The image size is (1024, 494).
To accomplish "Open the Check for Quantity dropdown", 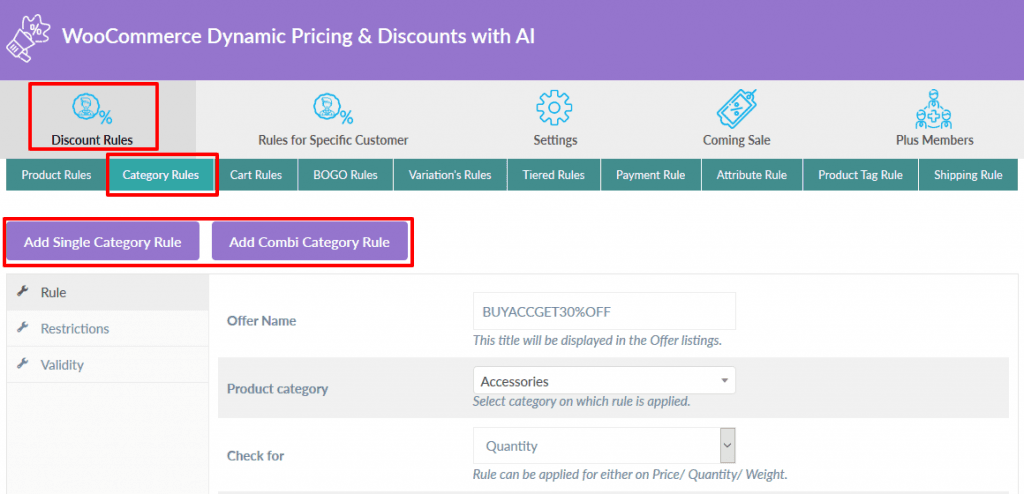I will coord(604,446).
